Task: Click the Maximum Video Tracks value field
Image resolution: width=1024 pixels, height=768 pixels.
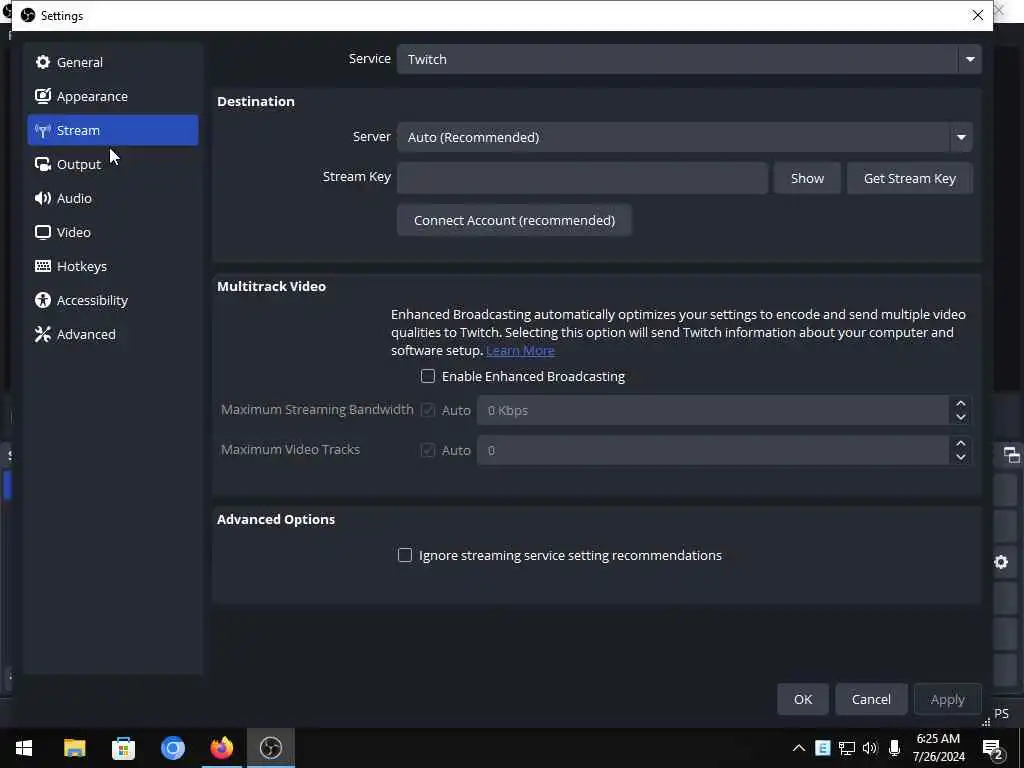Action: (x=712, y=450)
